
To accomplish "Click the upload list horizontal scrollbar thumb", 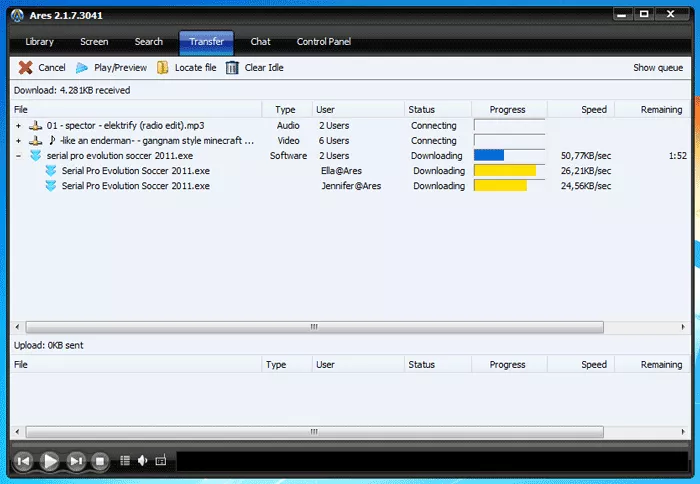I will pyautogui.click(x=314, y=432).
